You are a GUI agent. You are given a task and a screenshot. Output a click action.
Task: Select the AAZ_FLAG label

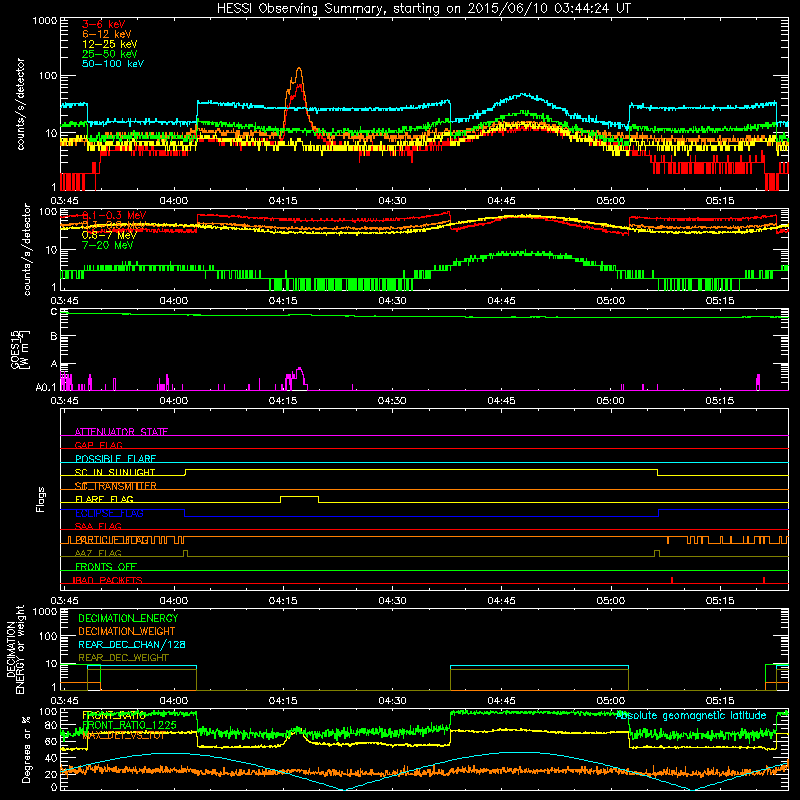(98, 553)
